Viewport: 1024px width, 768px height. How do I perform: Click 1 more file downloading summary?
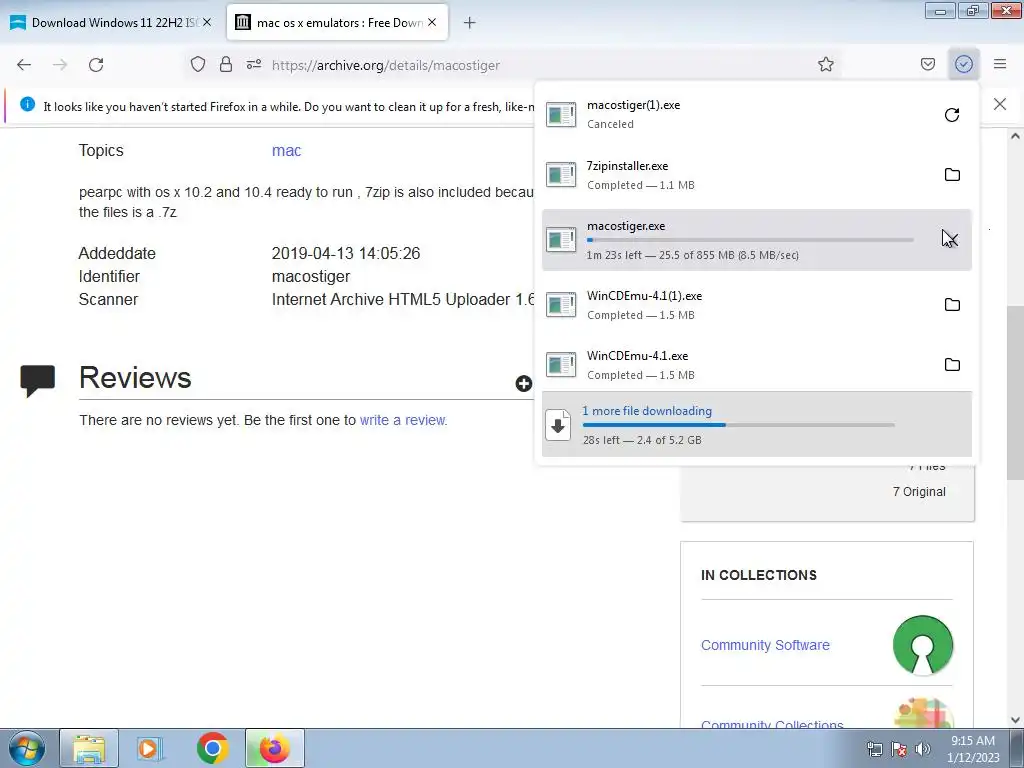[757, 424]
